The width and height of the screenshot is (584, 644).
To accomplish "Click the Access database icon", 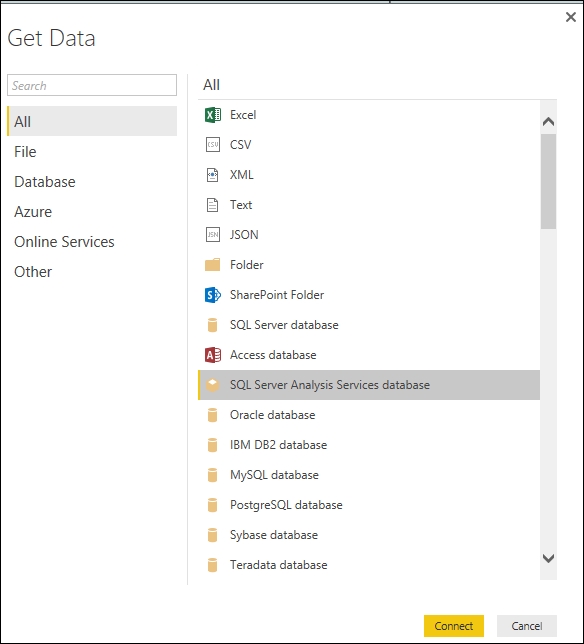I will 213,355.
